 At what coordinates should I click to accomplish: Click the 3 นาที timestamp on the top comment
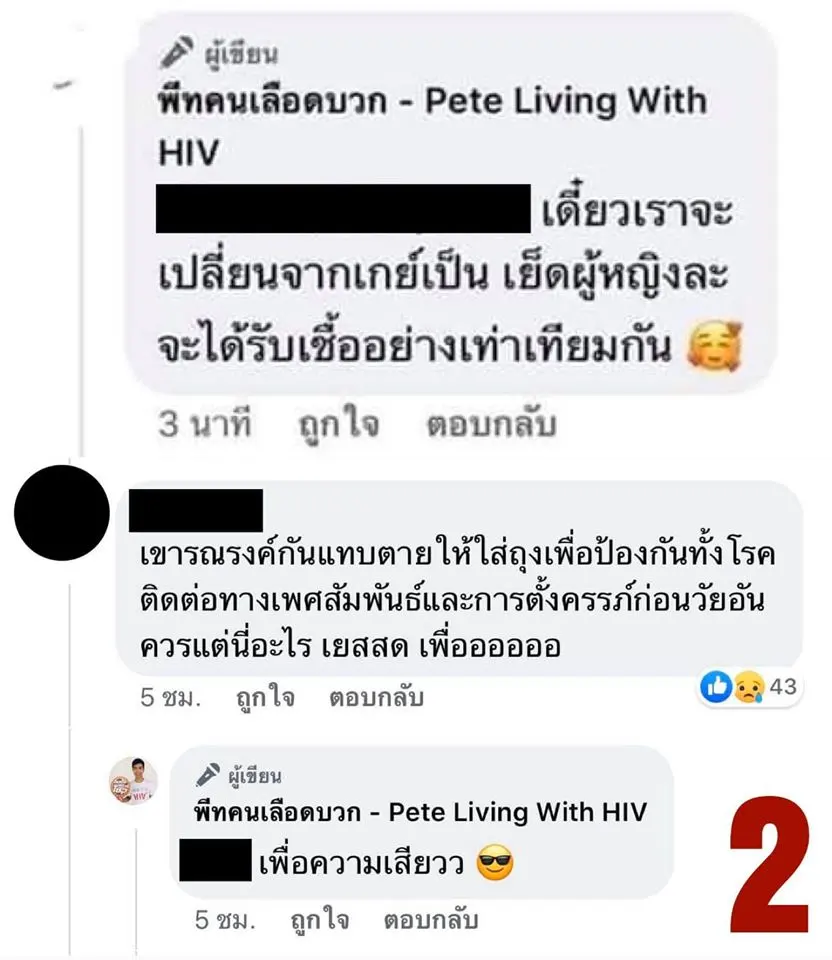pyautogui.click(x=204, y=424)
